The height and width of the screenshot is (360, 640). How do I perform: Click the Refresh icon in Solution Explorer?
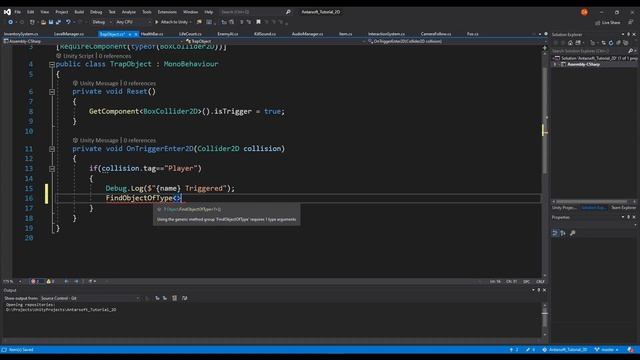tap(611, 43)
